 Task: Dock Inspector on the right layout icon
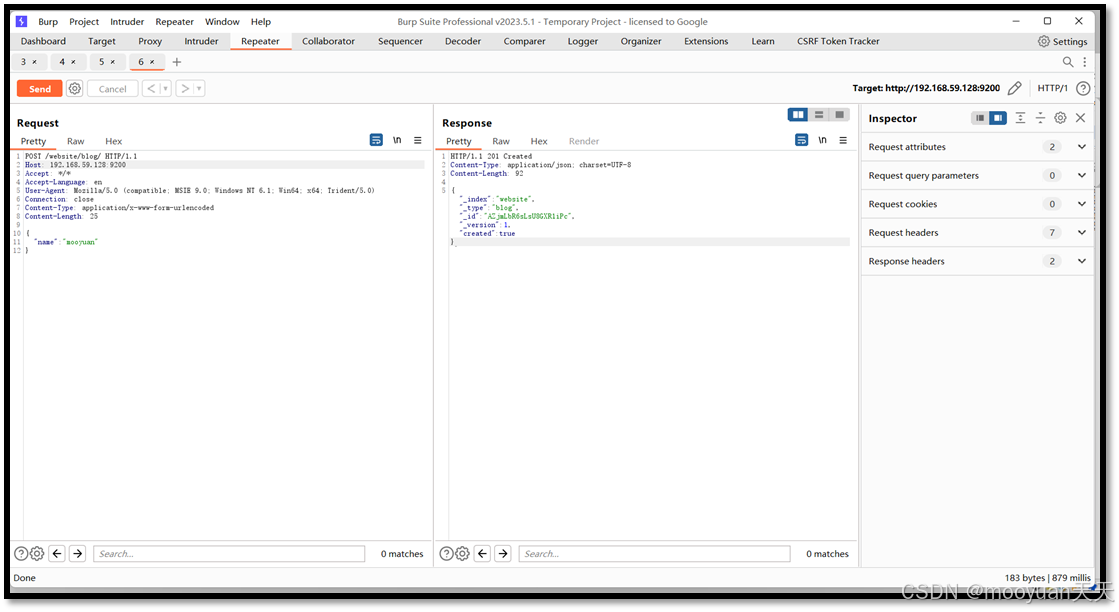pyautogui.click(x=998, y=118)
